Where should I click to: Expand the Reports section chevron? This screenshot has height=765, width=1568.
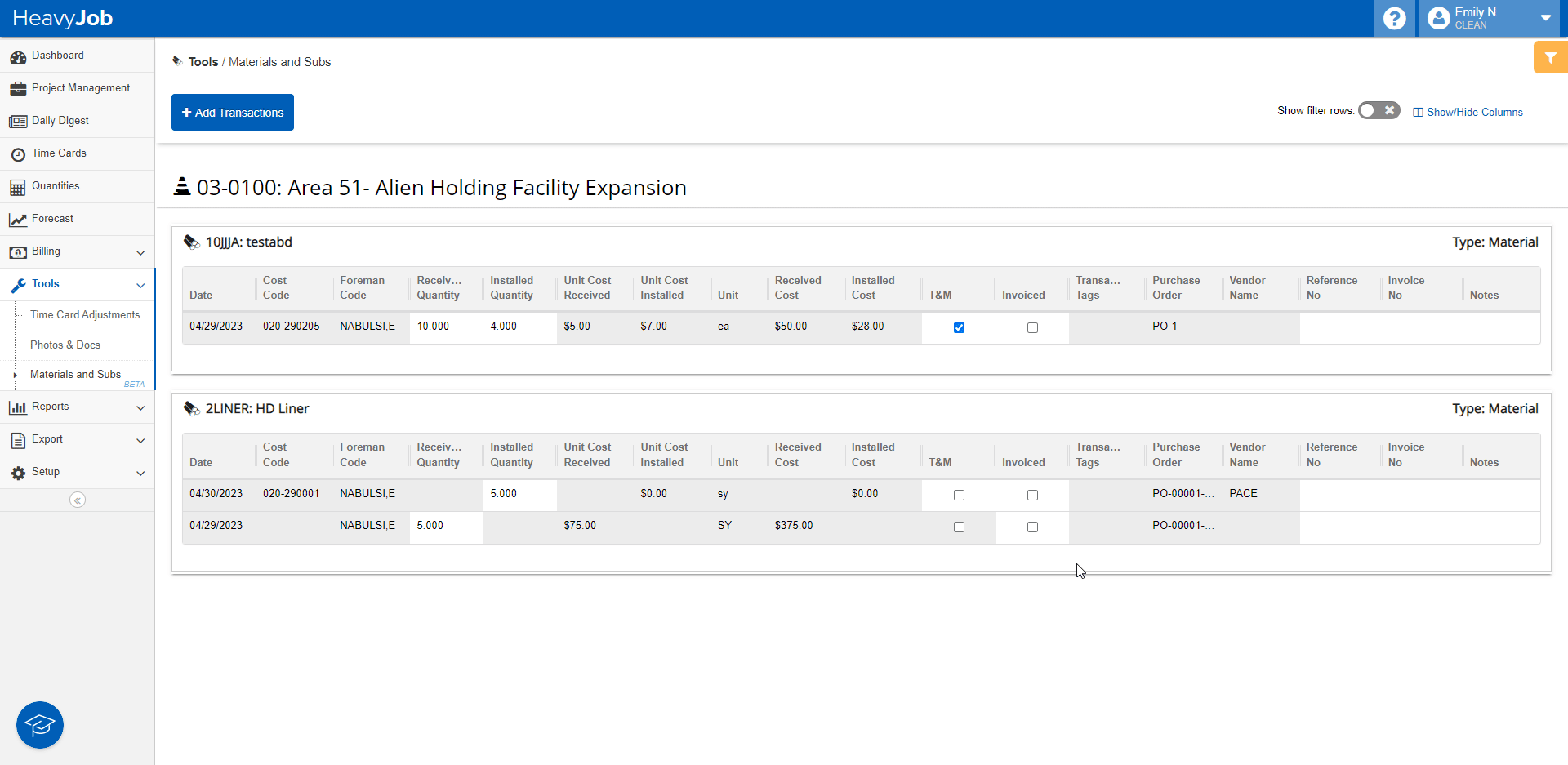pos(140,407)
